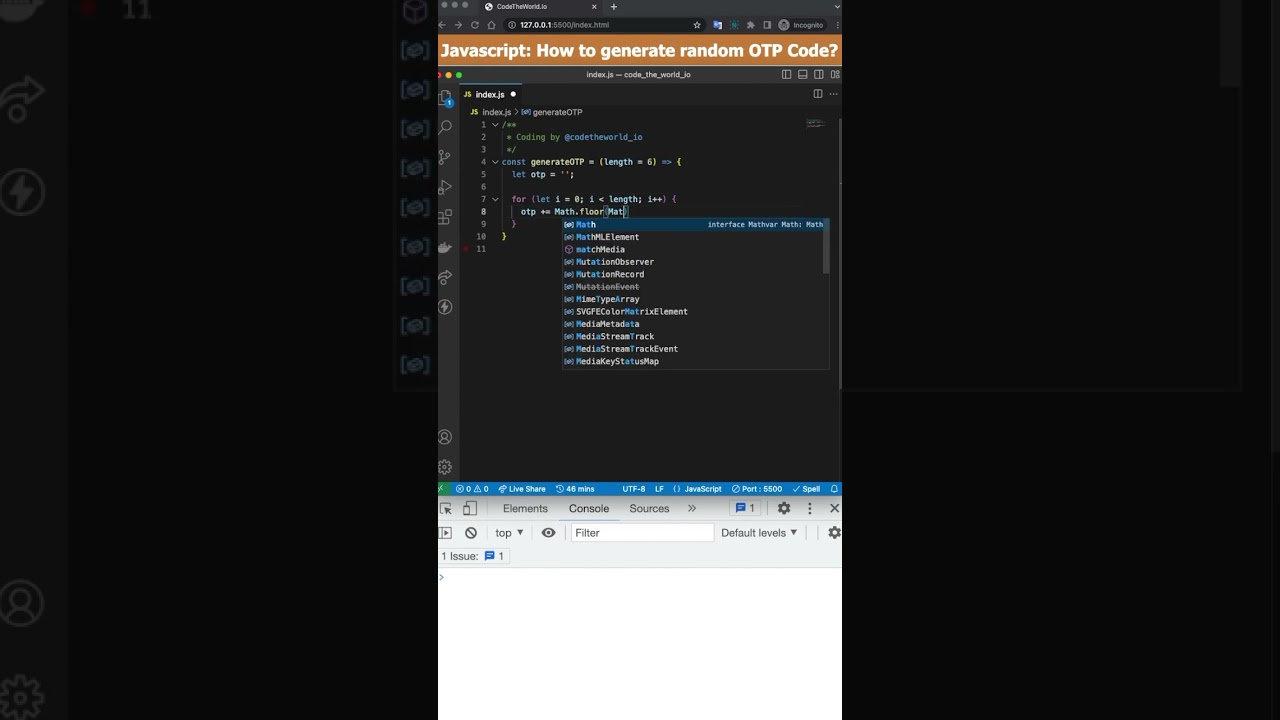The height and width of the screenshot is (720, 1280).
Task: Open VS Code notifications bell
Action: (x=834, y=489)
